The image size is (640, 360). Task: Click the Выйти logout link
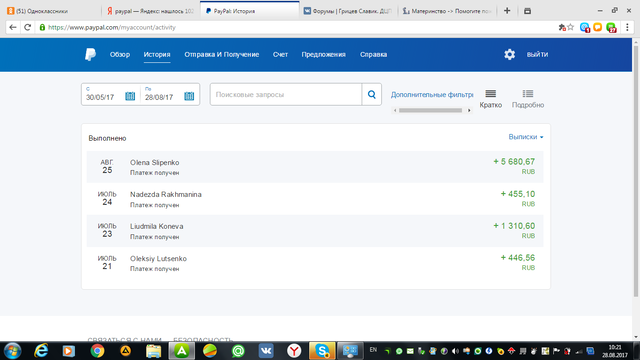click(537, 54)
